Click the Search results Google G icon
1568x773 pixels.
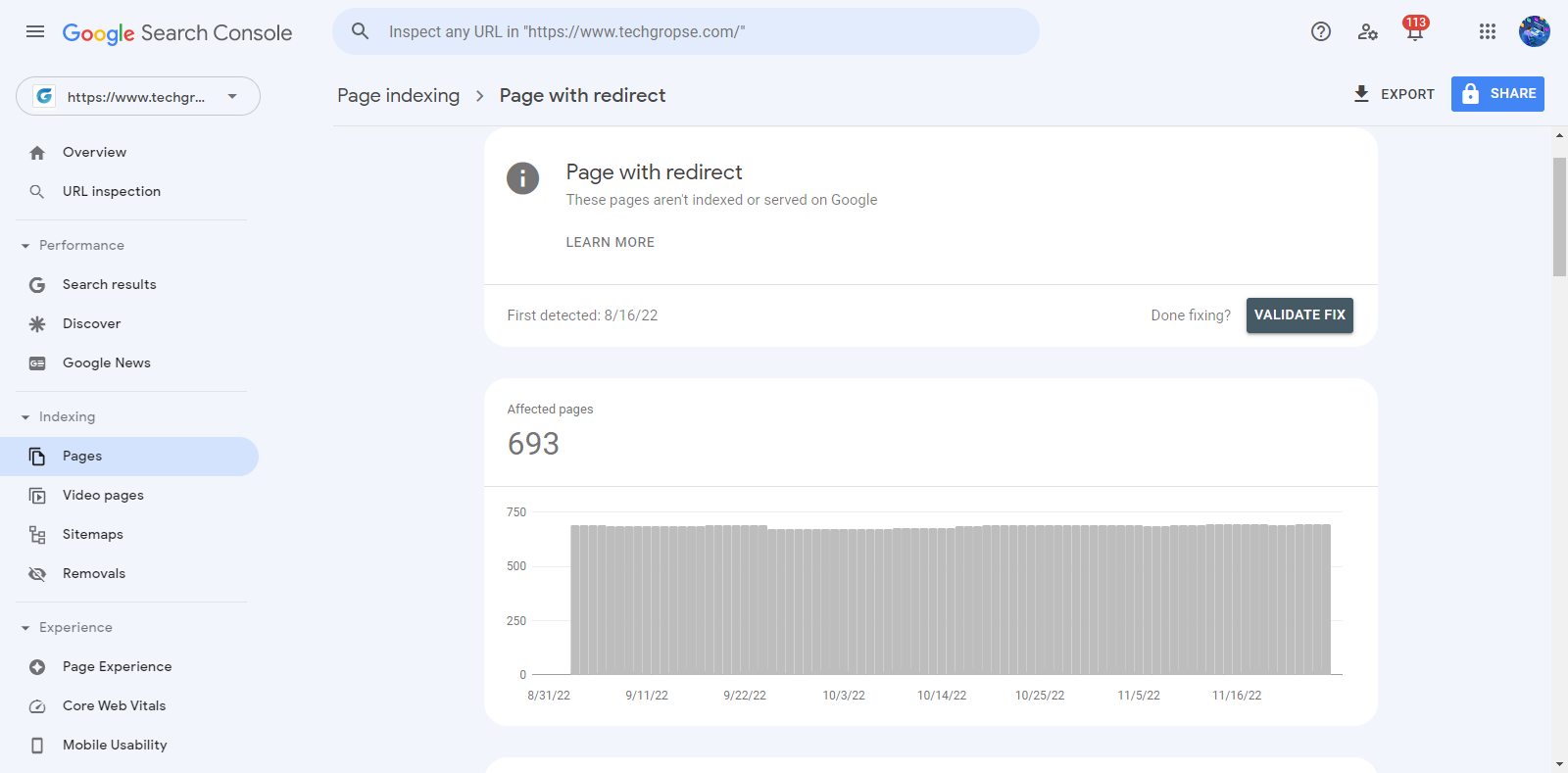[37, 285]
